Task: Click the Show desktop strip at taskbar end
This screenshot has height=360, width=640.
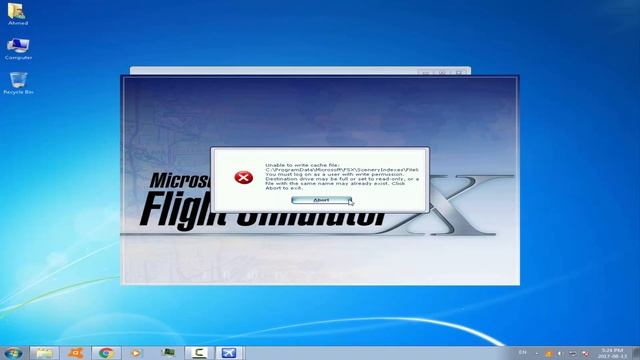Action: pyautogui.click(x=636, y=353)
